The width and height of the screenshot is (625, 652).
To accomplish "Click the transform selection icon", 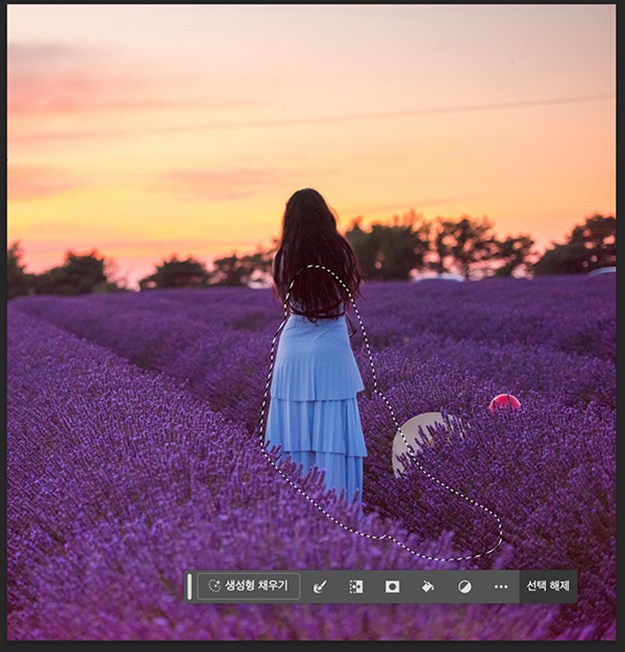I will [x=356, y=587].
